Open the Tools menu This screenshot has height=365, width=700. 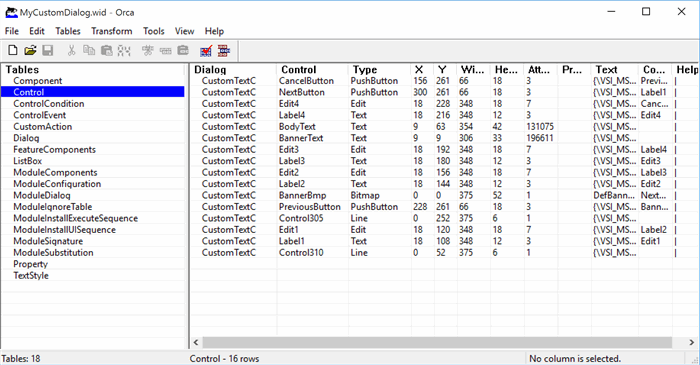click(x=154, y=31)
